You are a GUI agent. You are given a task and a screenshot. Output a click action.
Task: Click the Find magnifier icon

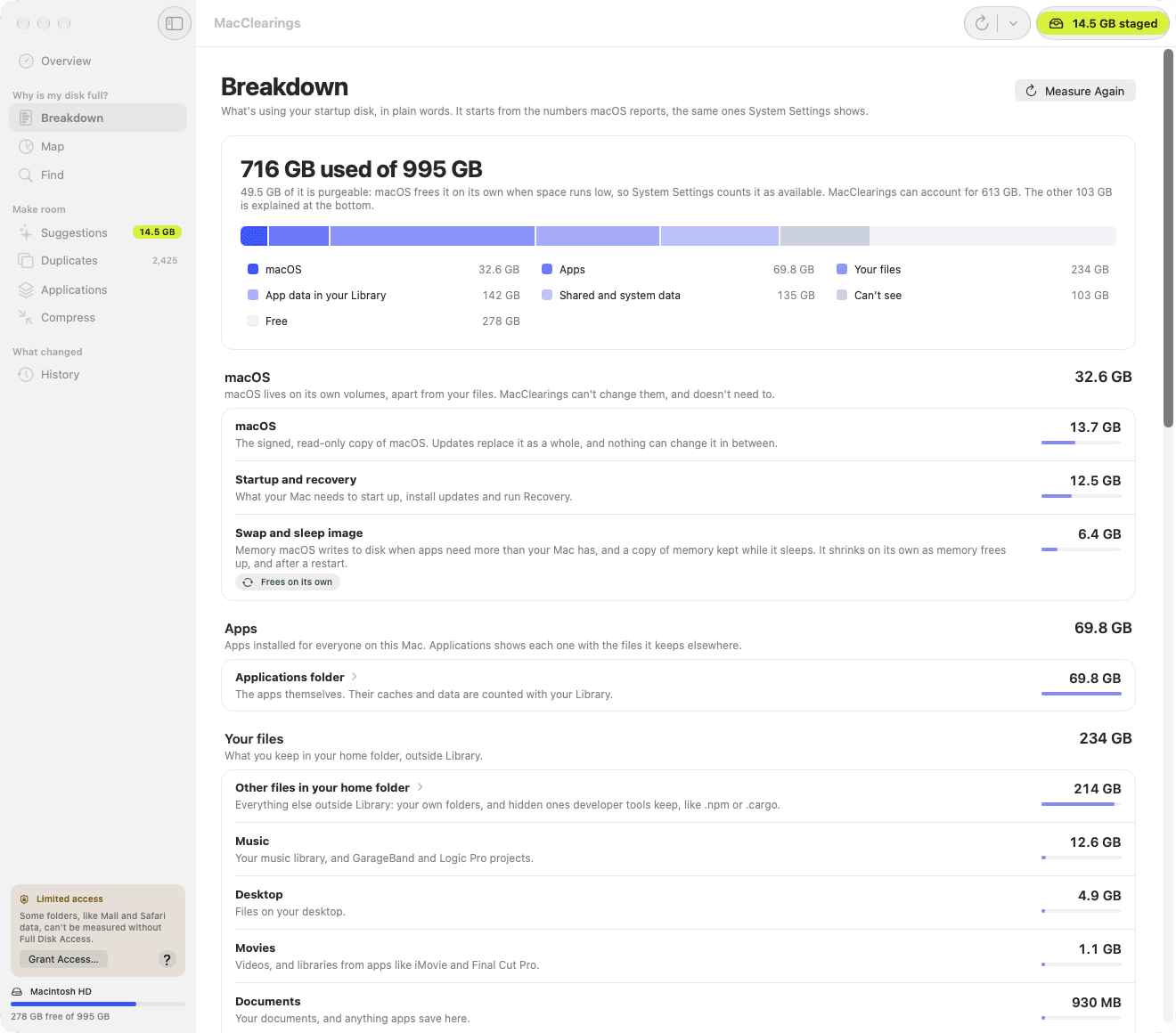(26, 175)
